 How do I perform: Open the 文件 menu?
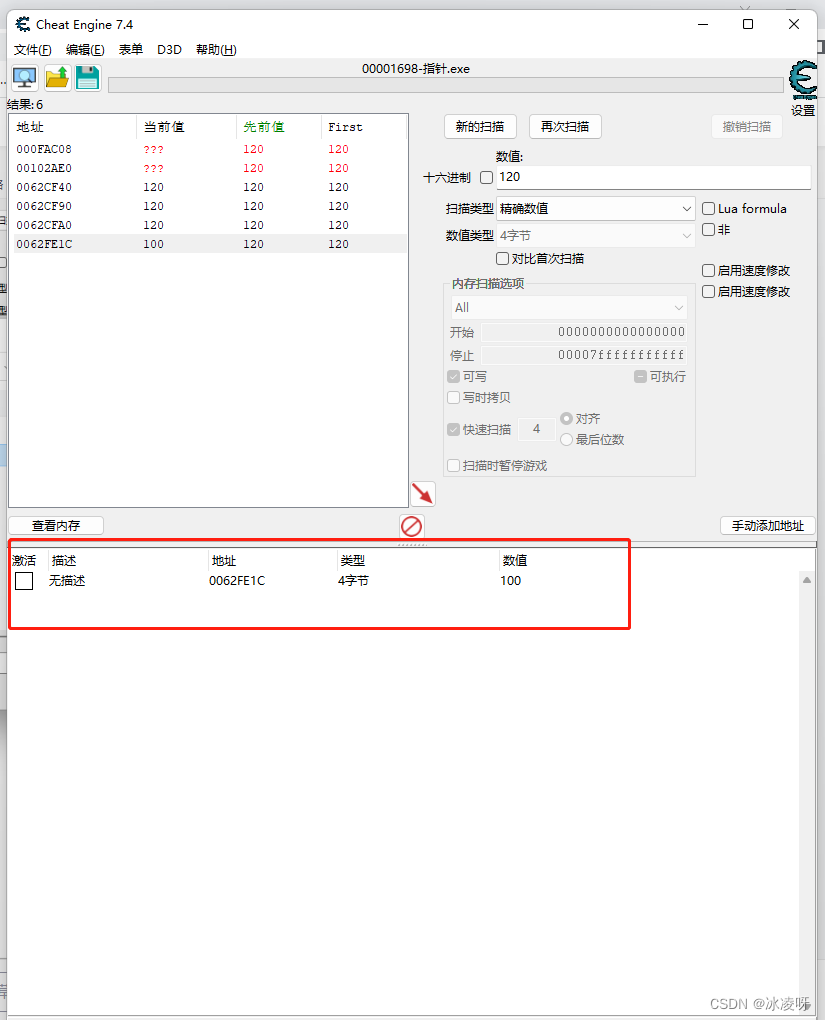(33, 49)
